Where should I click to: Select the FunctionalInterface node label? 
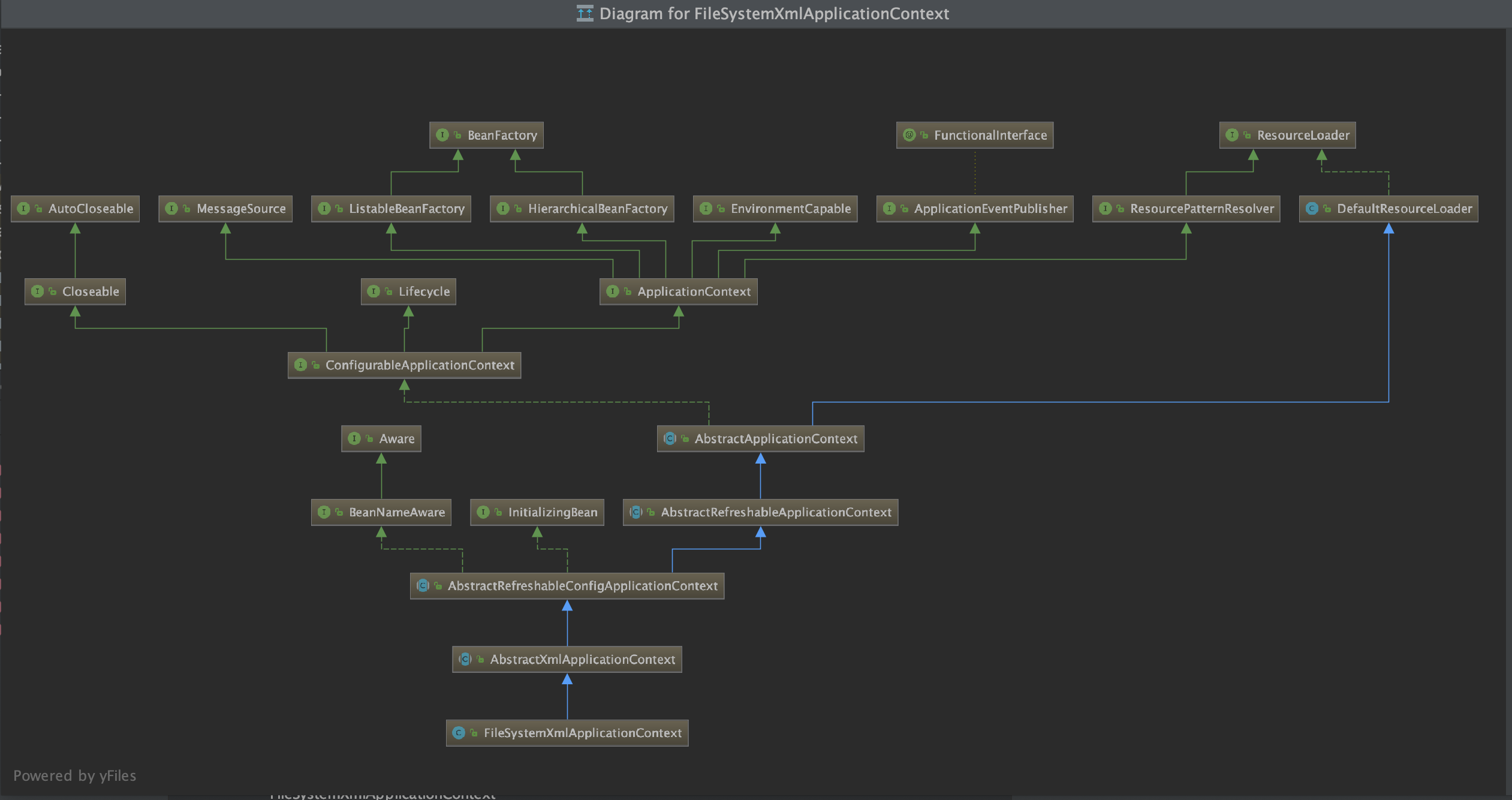[990, 136]
